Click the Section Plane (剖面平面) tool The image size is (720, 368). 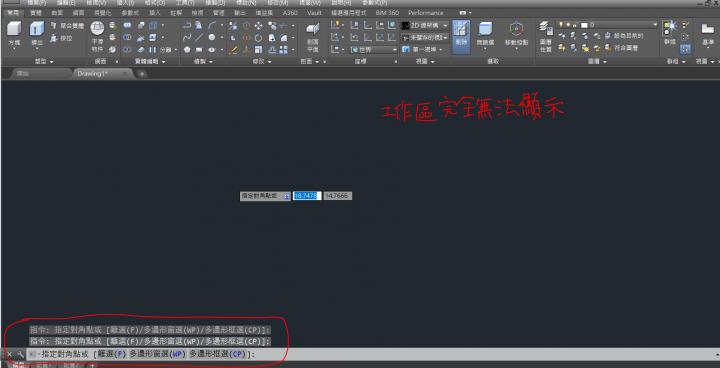tap(313, 37)
